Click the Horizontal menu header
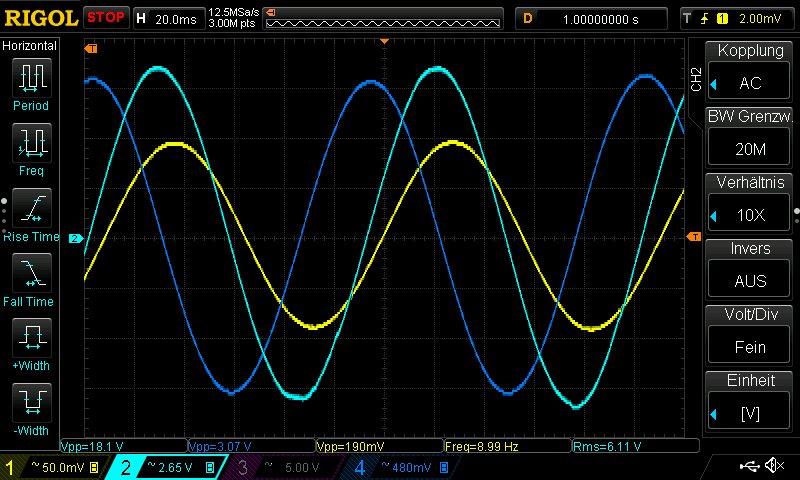 point(30,45)
